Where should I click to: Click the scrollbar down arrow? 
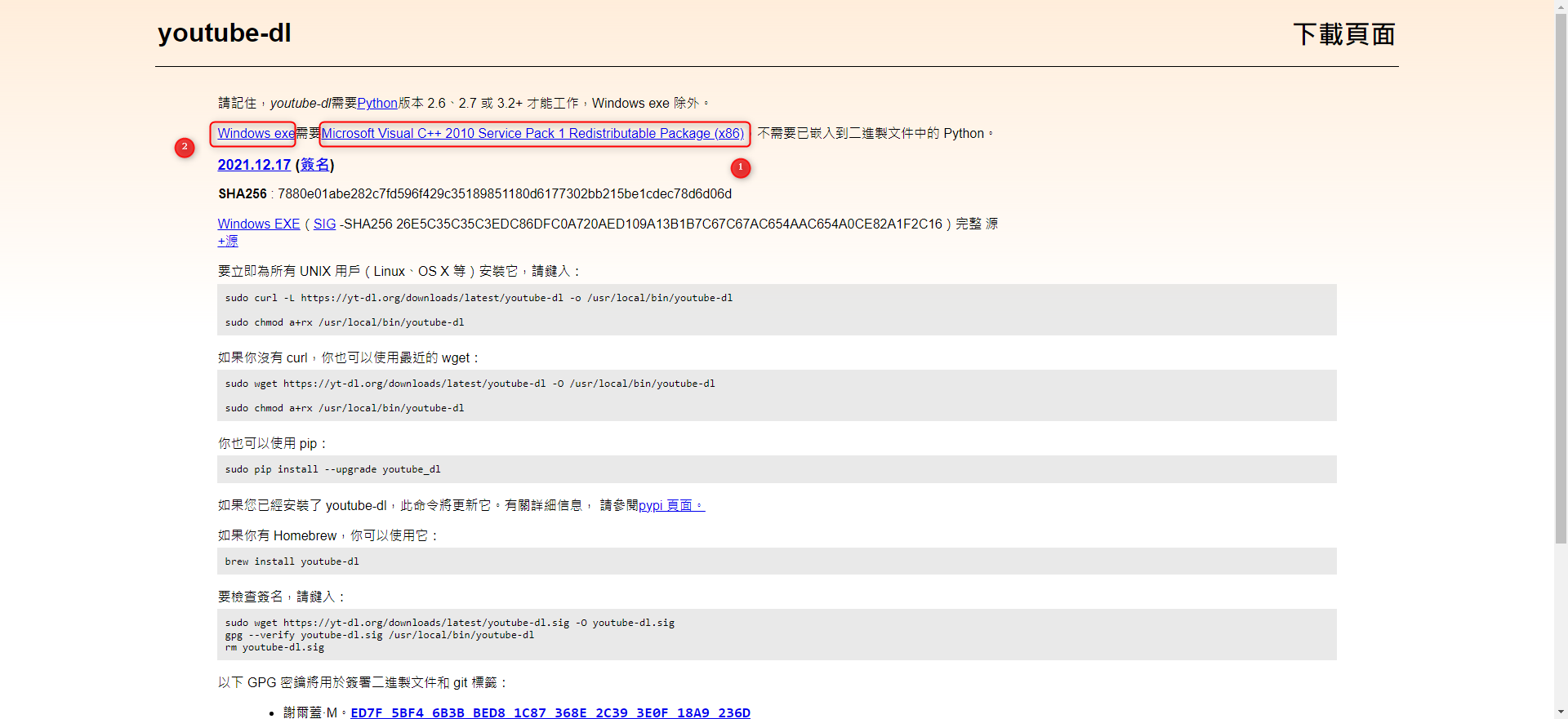pyautogui.click(x=1561, y=712)
